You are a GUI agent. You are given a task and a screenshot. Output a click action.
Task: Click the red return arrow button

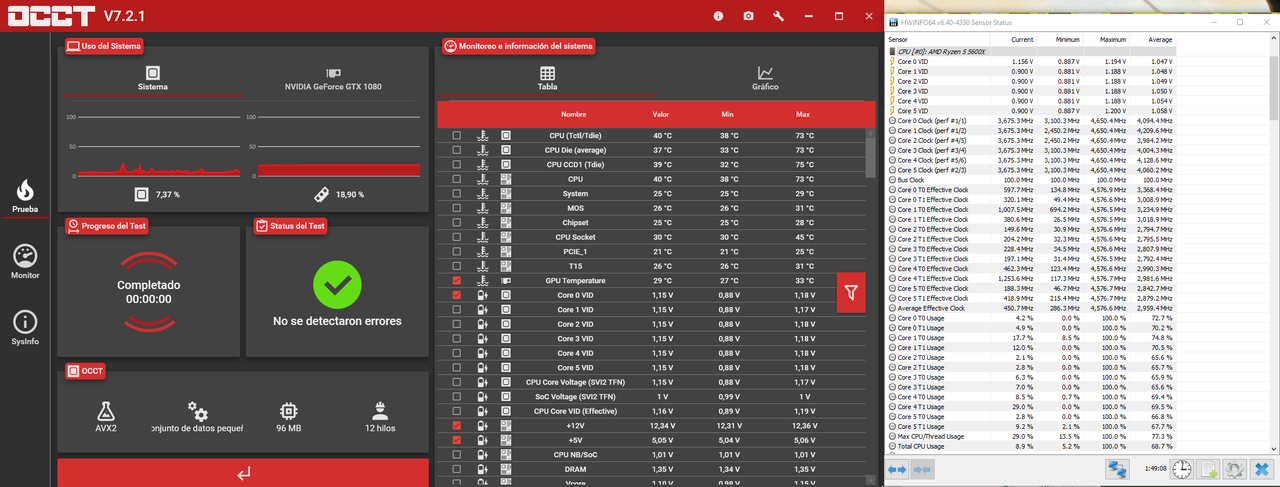tap(243, 473)
